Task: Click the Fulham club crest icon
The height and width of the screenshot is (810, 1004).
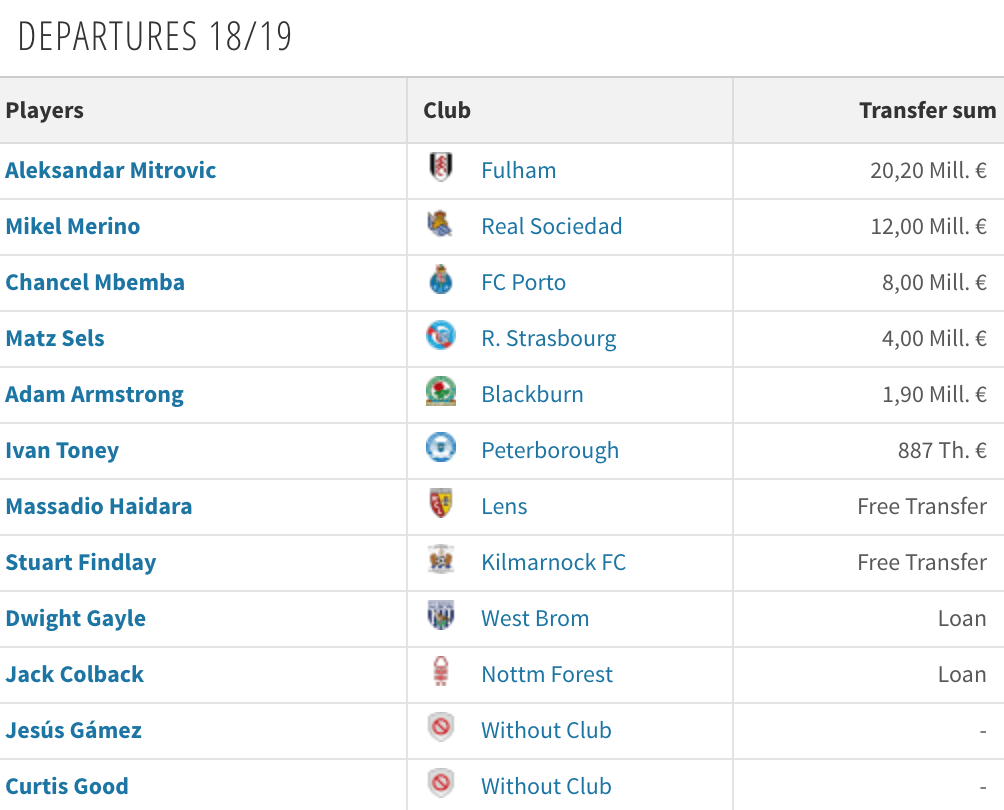Action: 440,168
